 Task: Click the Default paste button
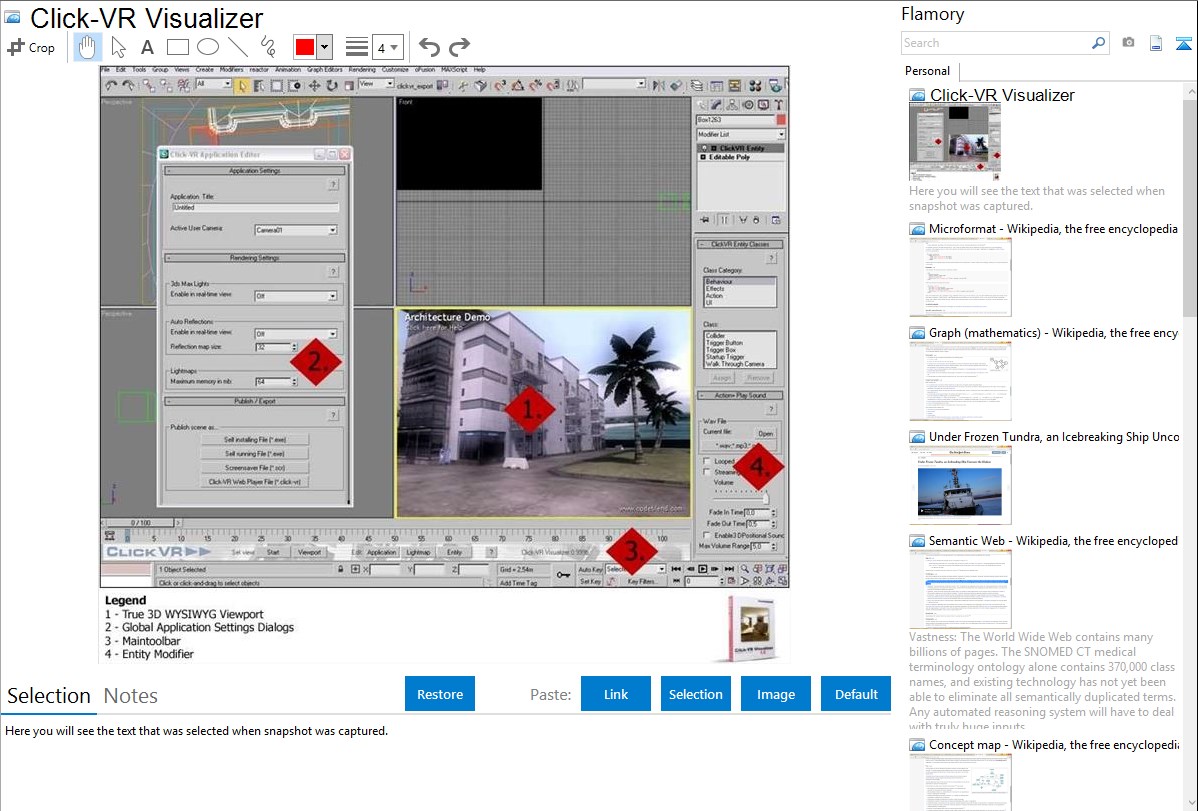[856, 694]
